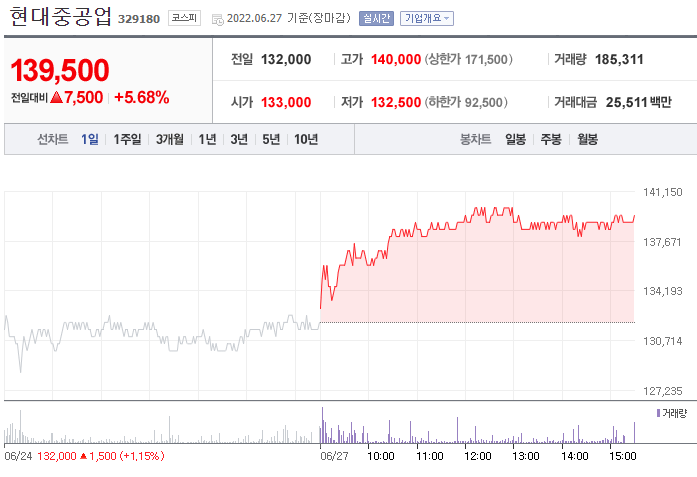Click the opening price 133,000
Viewport: 697px width, 477px height.
pyautogui.click(x=286, y=103)
